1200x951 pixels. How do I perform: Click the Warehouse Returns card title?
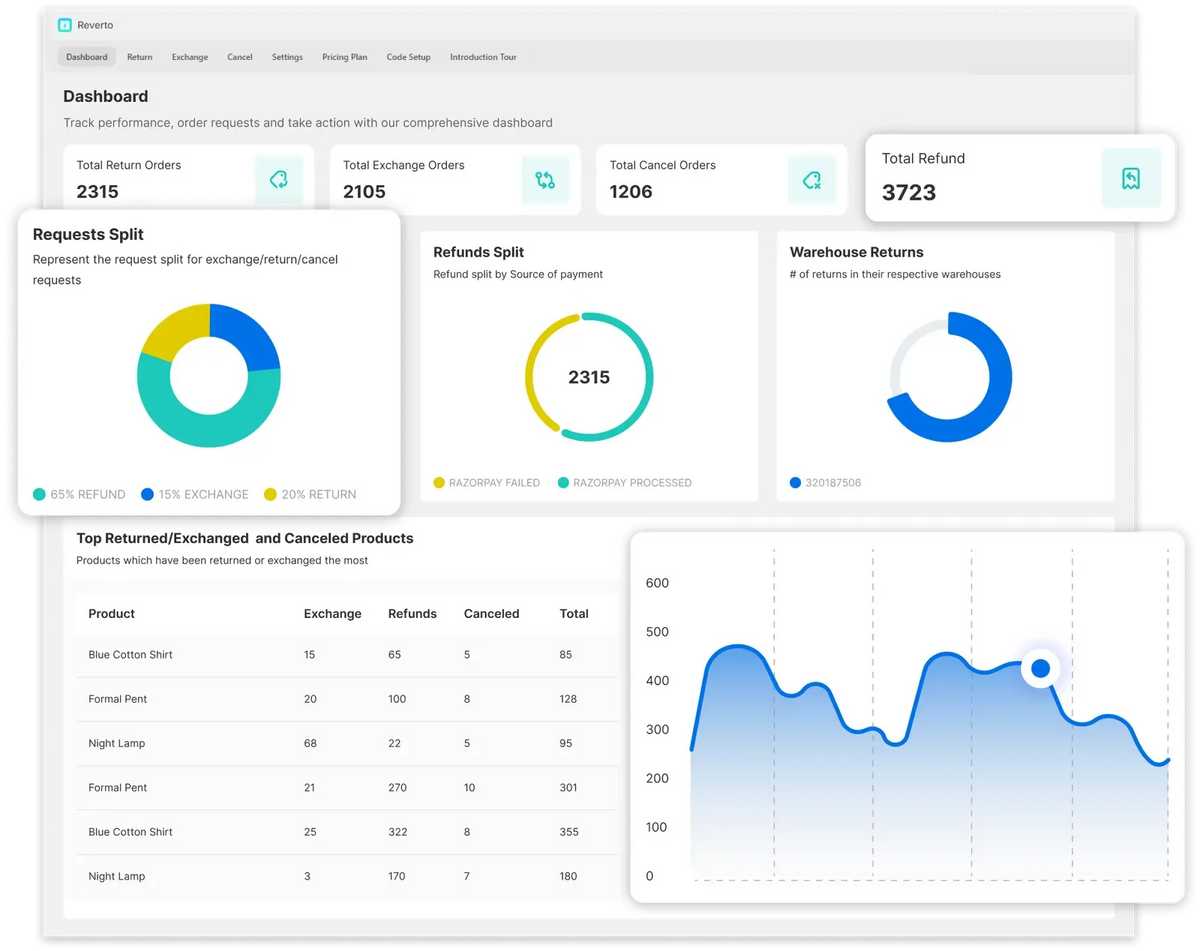(x=857, y=252)
